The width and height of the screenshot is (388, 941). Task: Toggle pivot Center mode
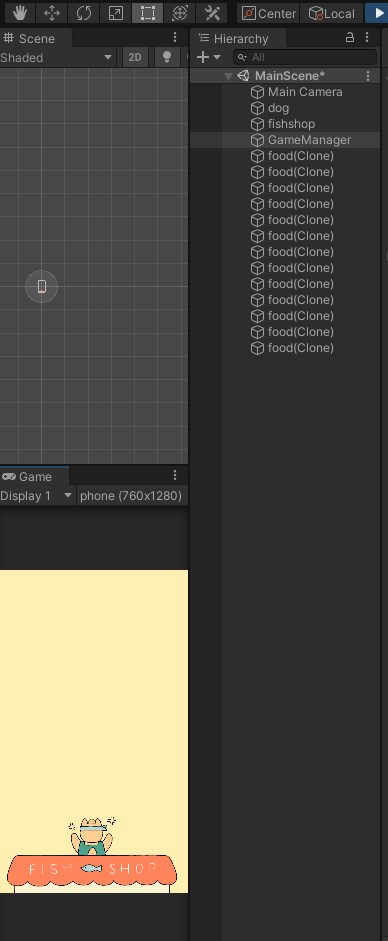269,13
